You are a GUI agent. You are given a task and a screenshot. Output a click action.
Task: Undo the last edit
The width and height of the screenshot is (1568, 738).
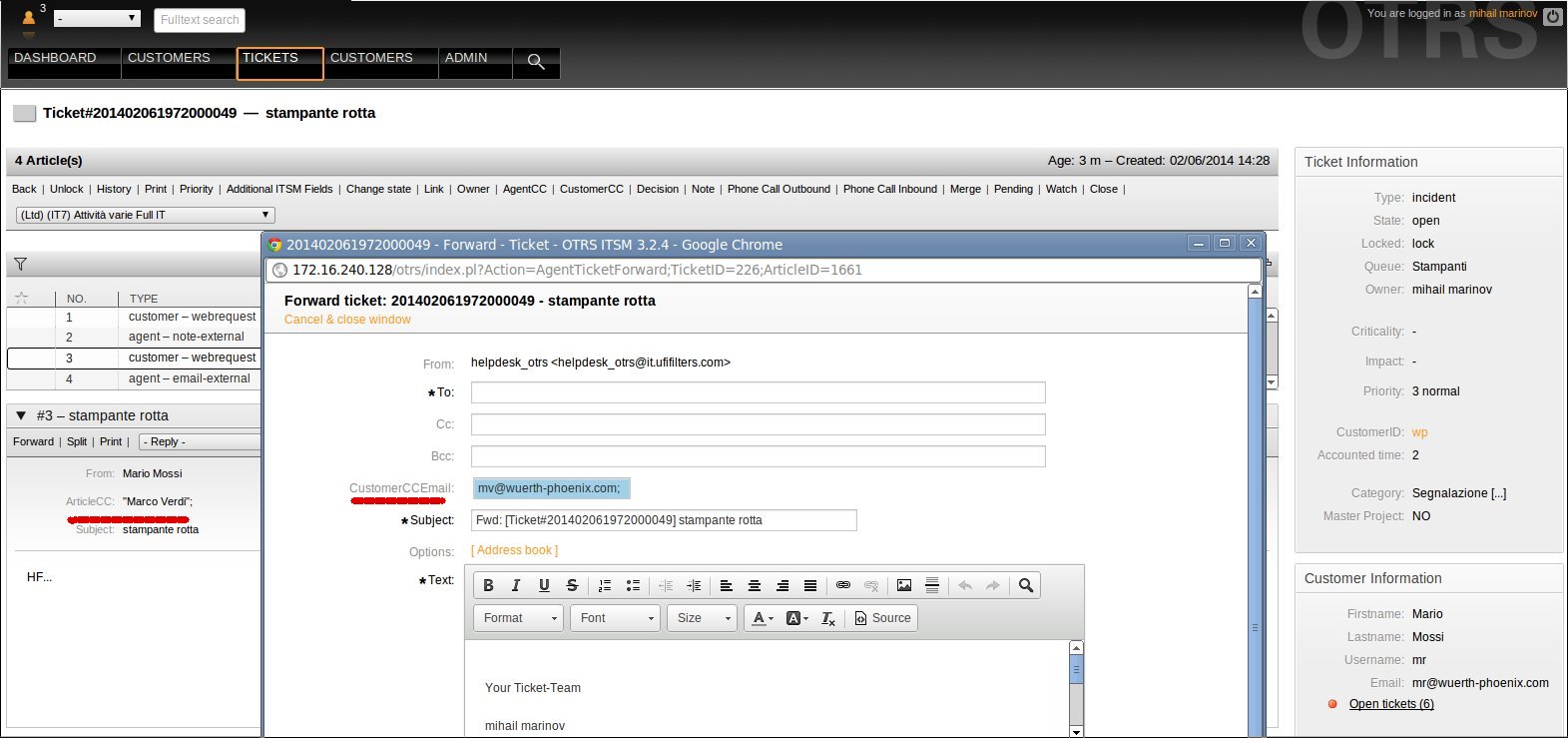pyautogui.click(x=965, y=585)
